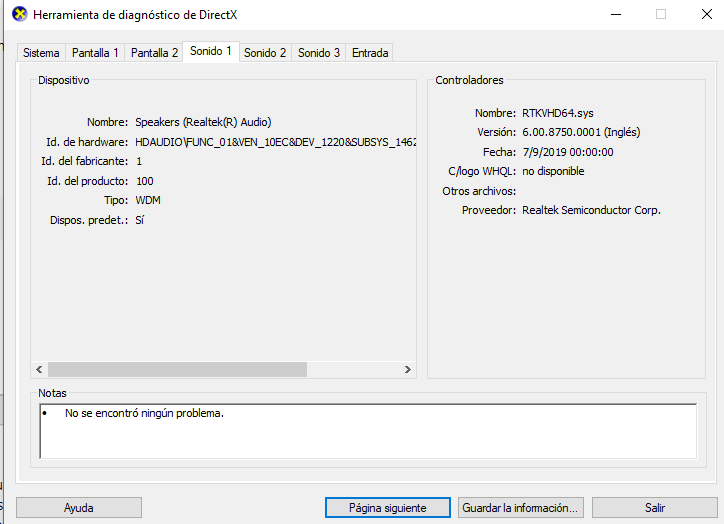Select the text Speakers (Realtek(R) Audio)
The image size is (724, 524).
tap(203, 122)
